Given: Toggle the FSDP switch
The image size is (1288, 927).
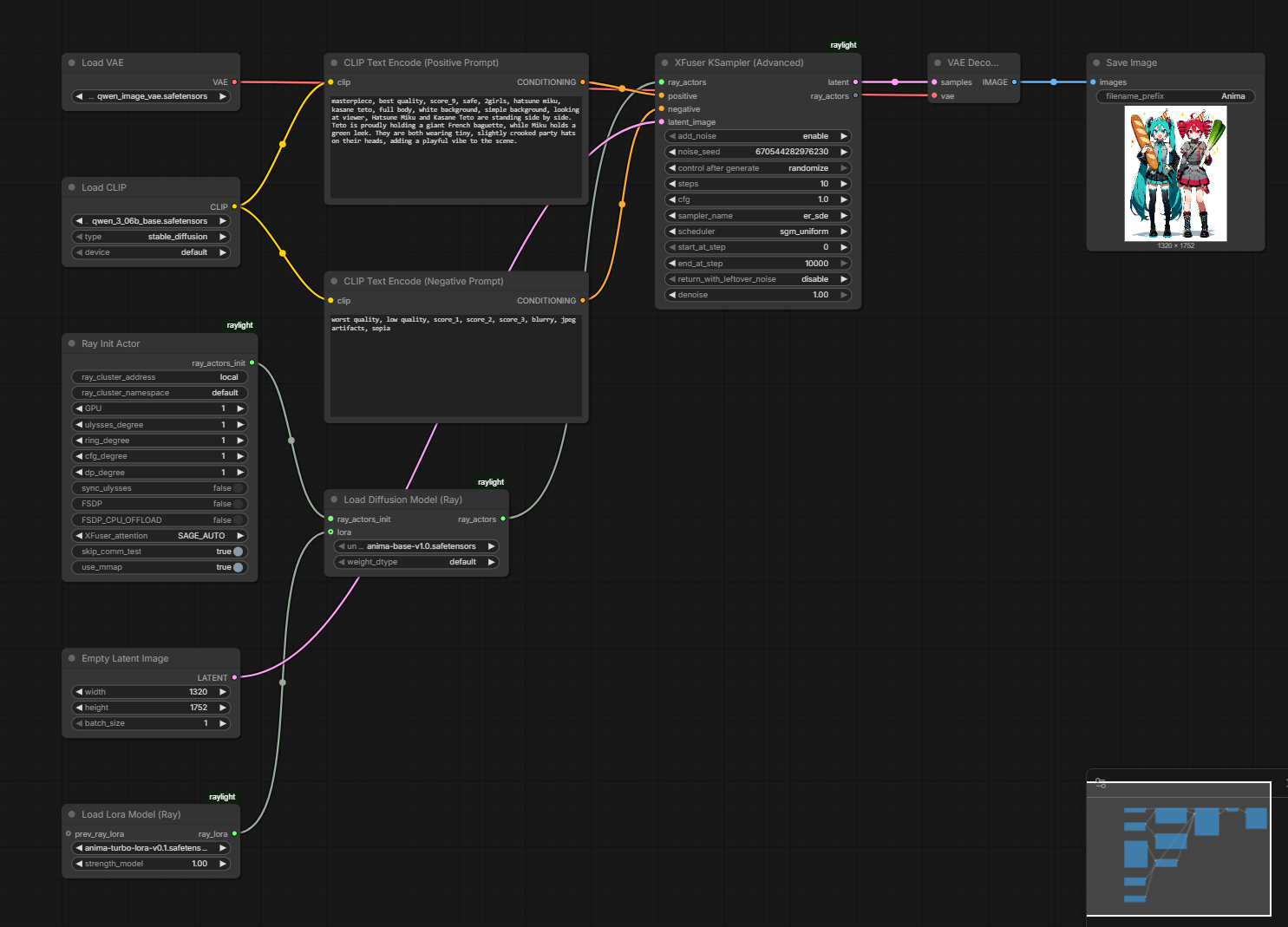Looking at the screenshot, I should tap(238, 504).
